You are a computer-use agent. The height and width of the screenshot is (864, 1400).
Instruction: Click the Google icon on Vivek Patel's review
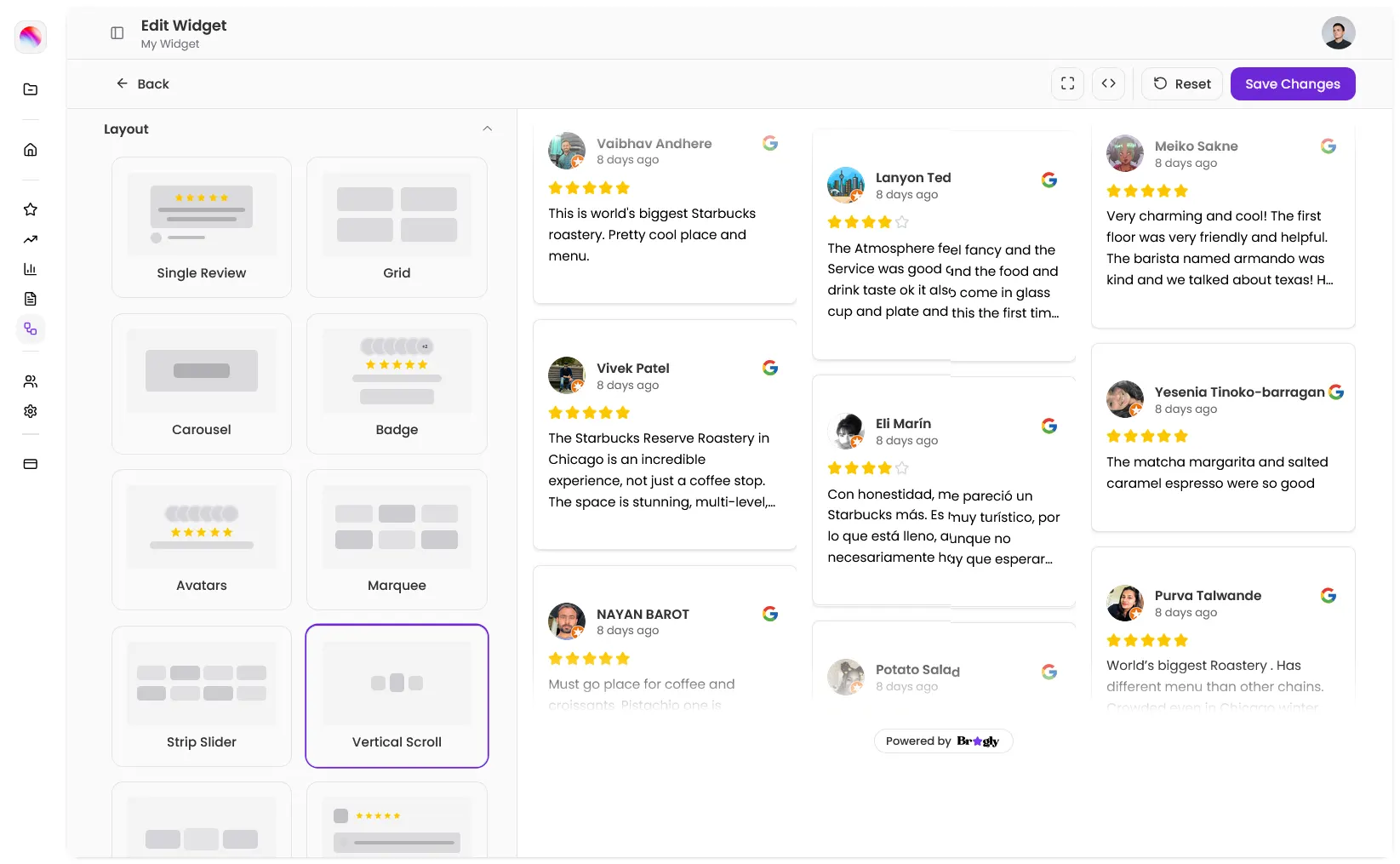point(770,368)
